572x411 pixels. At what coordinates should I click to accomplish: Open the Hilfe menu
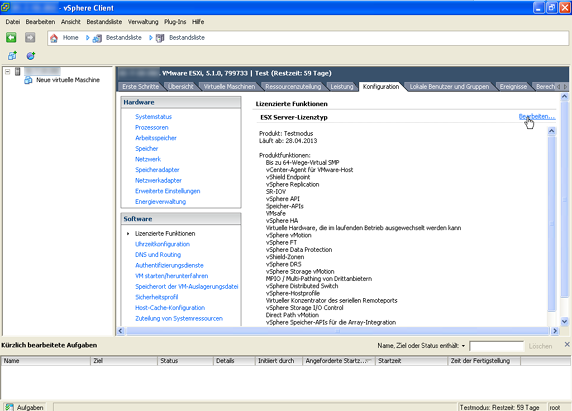tap(198, 22)
